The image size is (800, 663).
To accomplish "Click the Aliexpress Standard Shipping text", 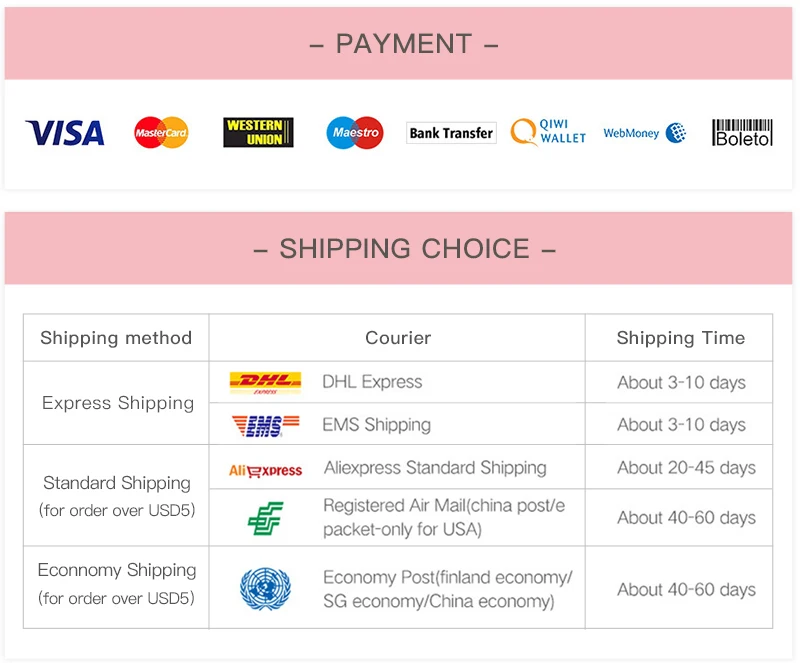I will 435,468.
